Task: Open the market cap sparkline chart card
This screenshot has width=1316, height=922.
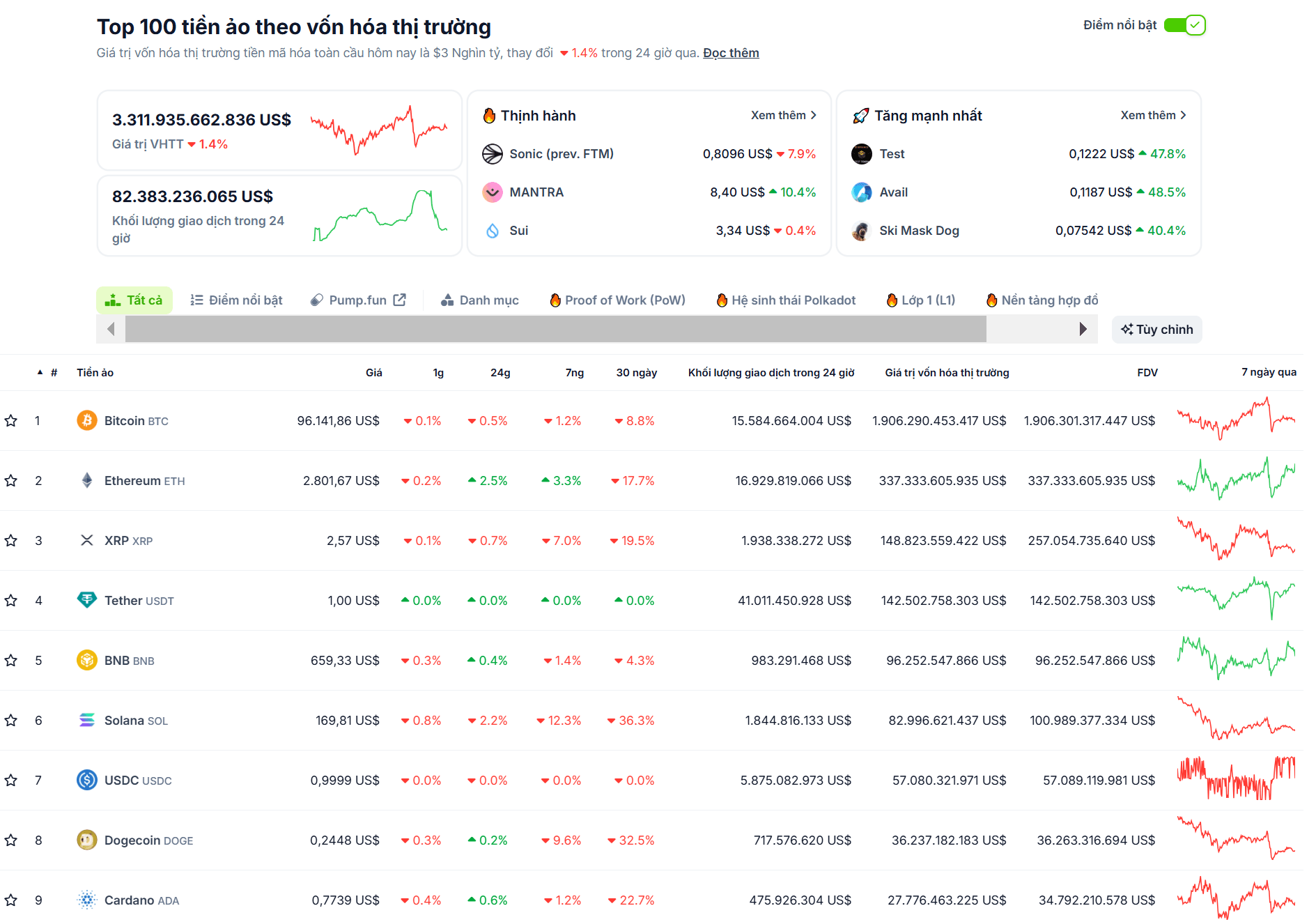Action: [279, 130]
